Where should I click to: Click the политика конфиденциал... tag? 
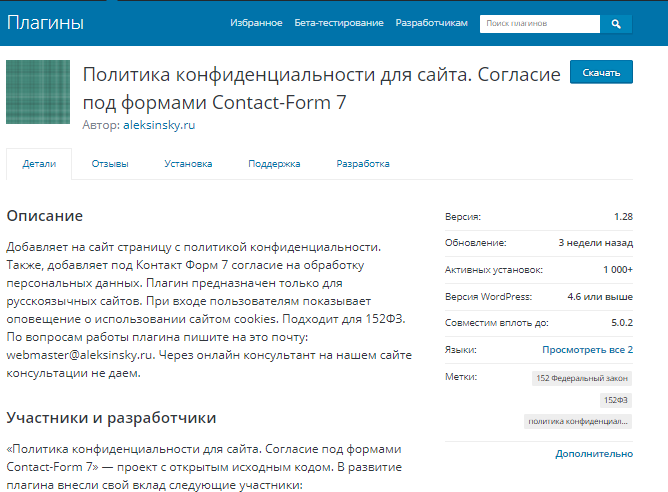(578, 421)
